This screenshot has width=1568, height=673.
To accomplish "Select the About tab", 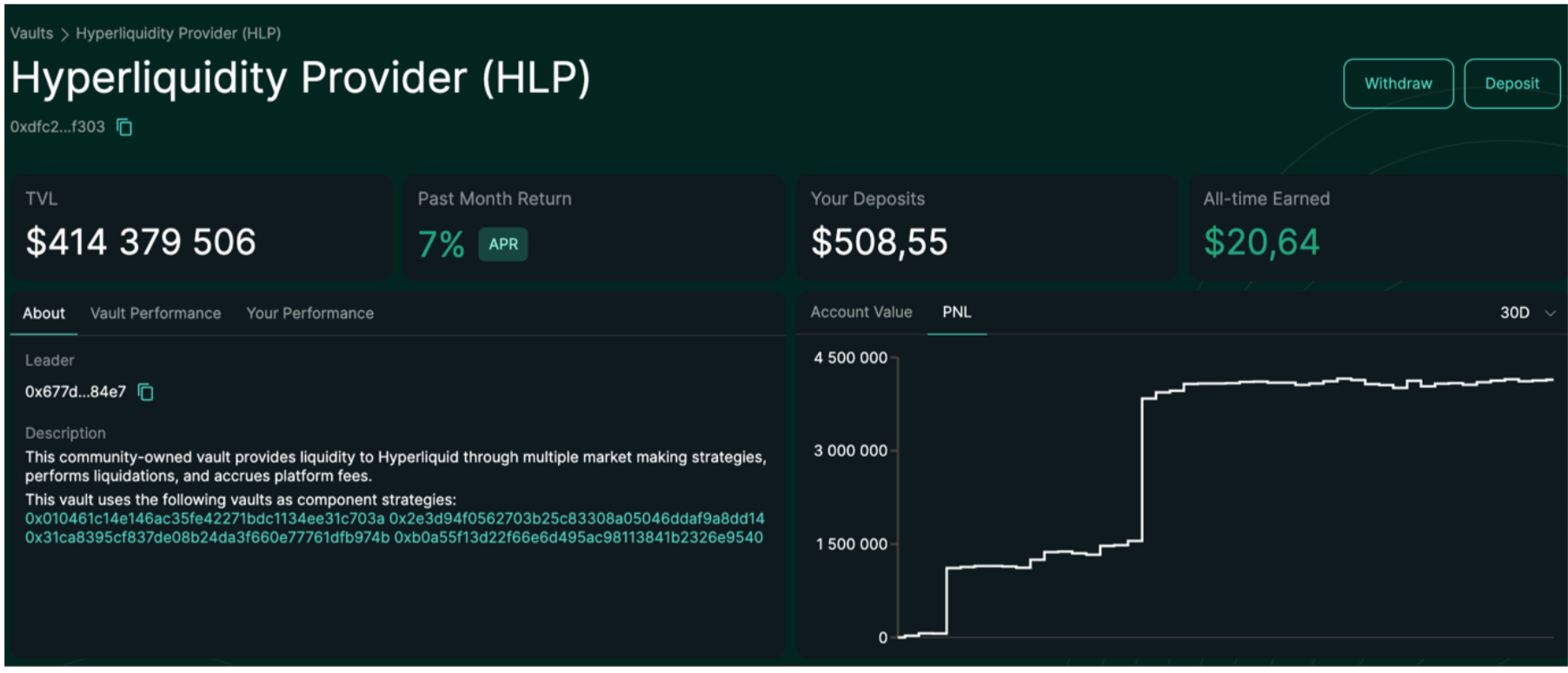I will pos(43,313).
